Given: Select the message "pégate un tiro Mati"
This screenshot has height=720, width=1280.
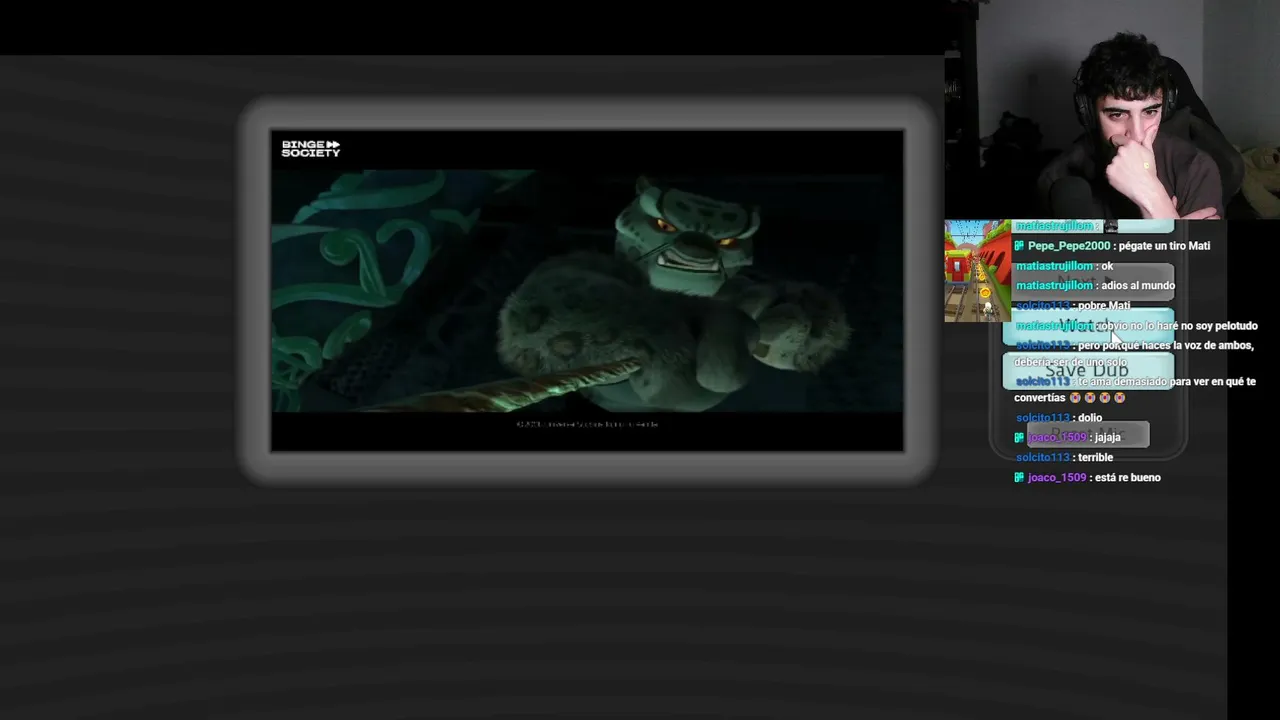Looking at the screenshot, I should 1165,246.
